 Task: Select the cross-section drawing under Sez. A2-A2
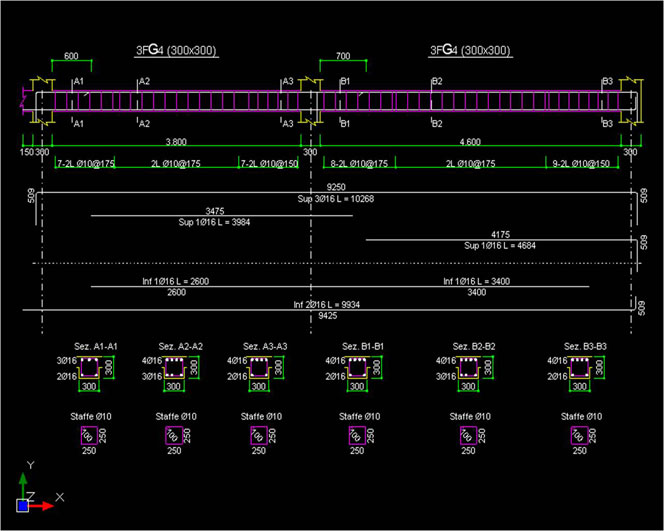(x=174, y=368)
